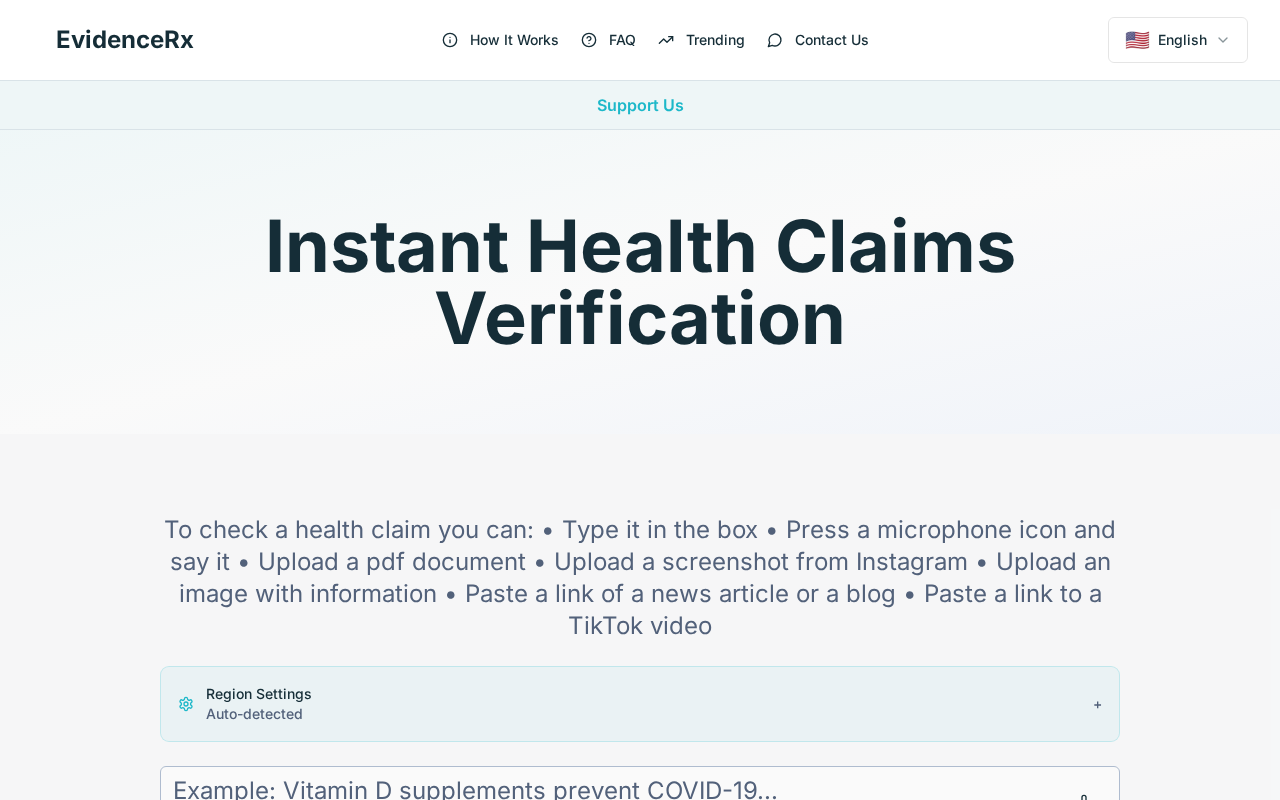Select the Contact Us nav link
This screenshot has height=800, width=1280.
pos(831,40)
